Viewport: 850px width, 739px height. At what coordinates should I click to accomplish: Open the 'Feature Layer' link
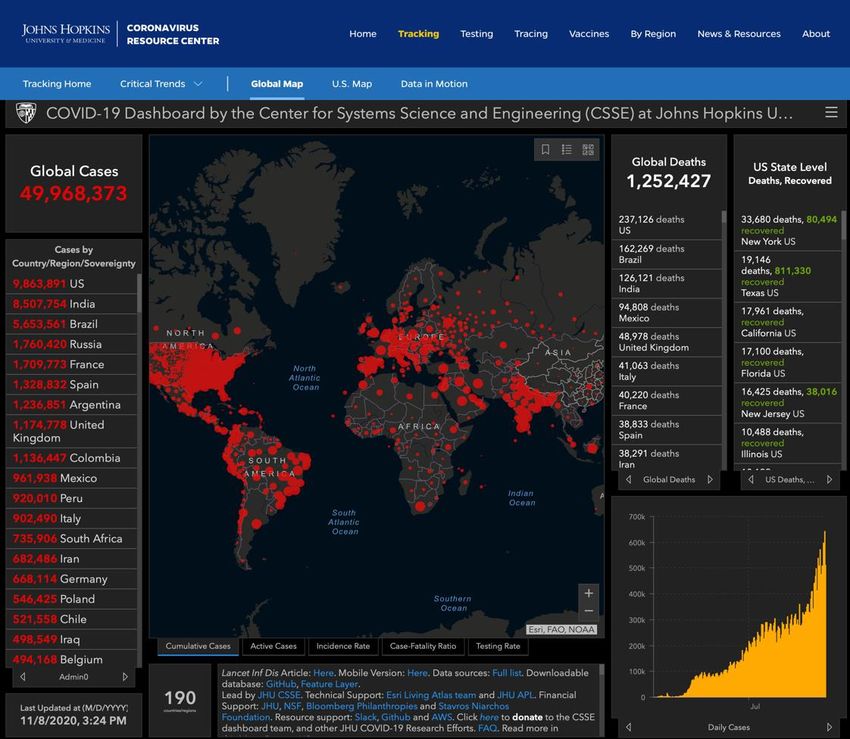[x=329, y=684]
